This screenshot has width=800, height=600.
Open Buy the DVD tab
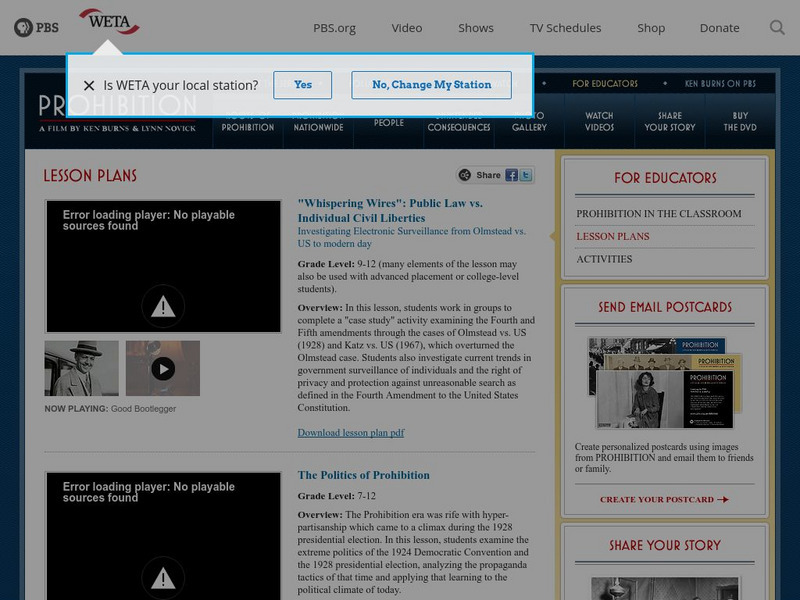click(x=740, y=121)
